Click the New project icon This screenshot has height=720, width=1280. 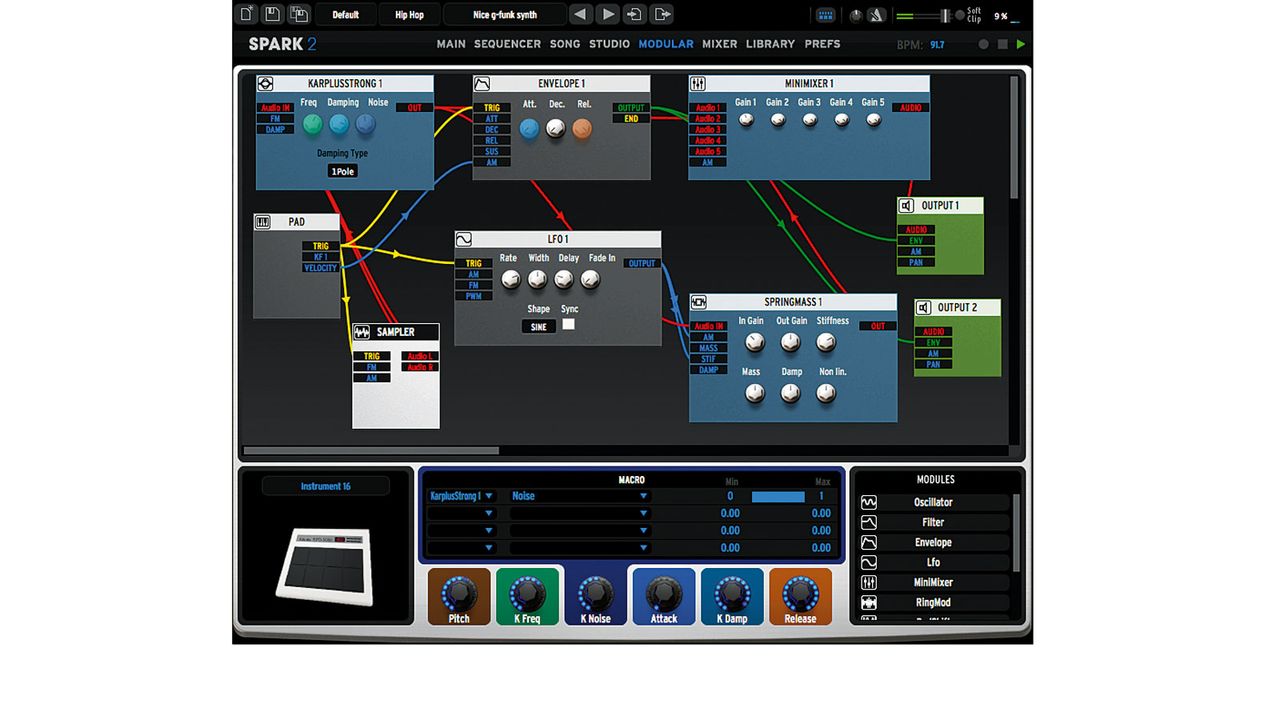247,14
